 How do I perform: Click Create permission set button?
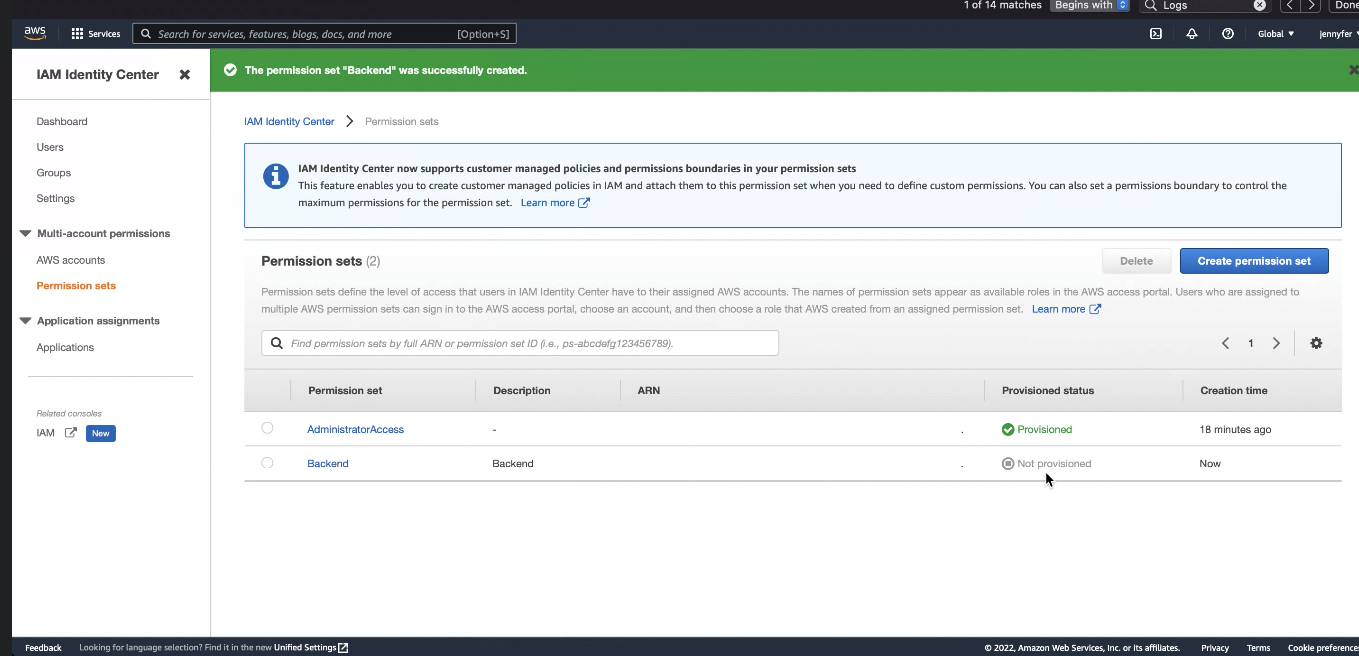(1254, 261)
